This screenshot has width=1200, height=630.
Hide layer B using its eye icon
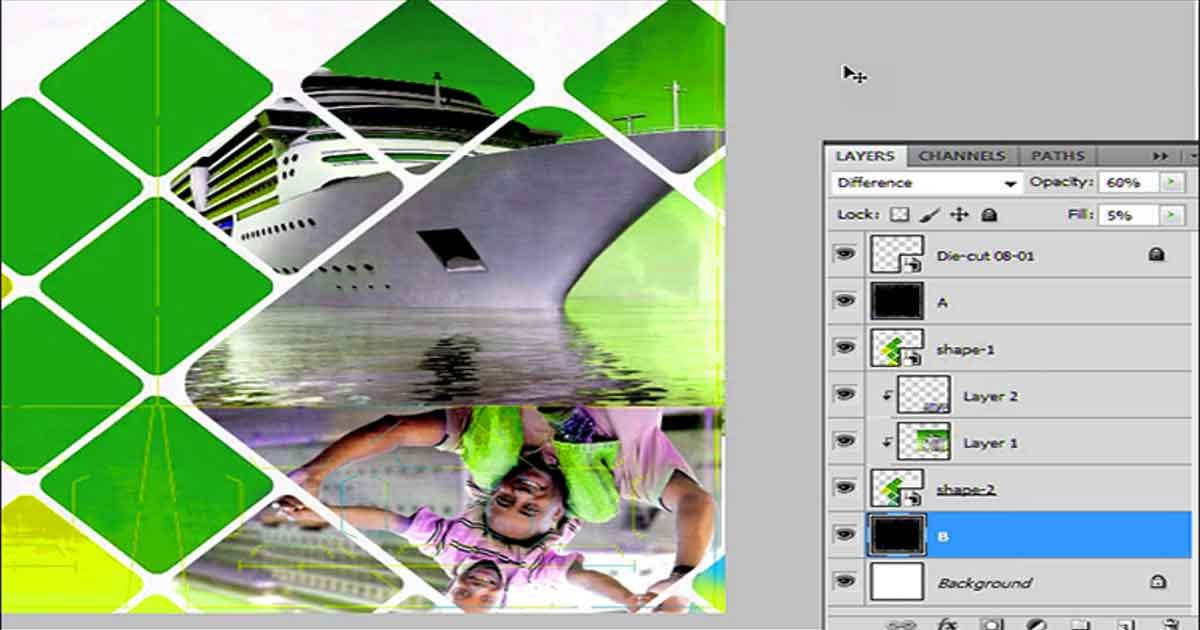click(845, 535)
